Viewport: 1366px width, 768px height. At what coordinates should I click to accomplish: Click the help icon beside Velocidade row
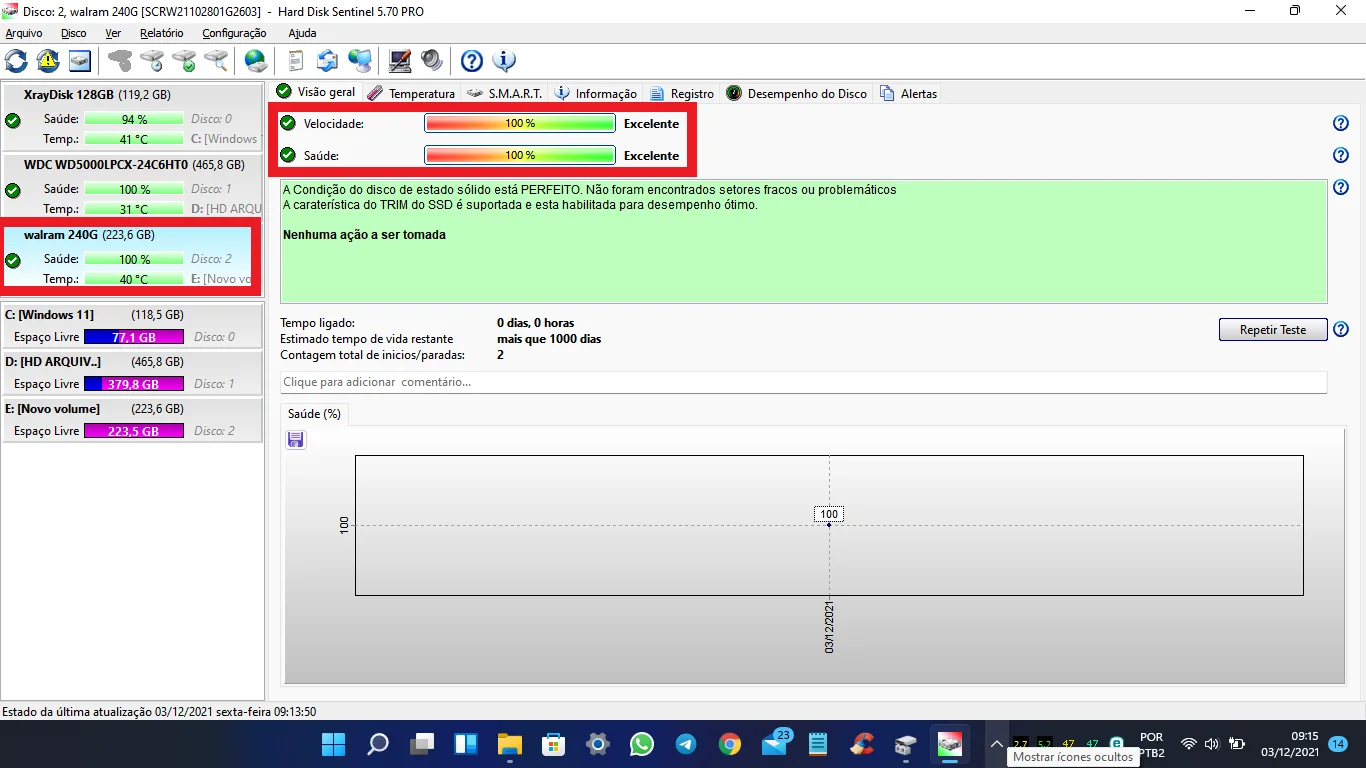click(1341, 124)
